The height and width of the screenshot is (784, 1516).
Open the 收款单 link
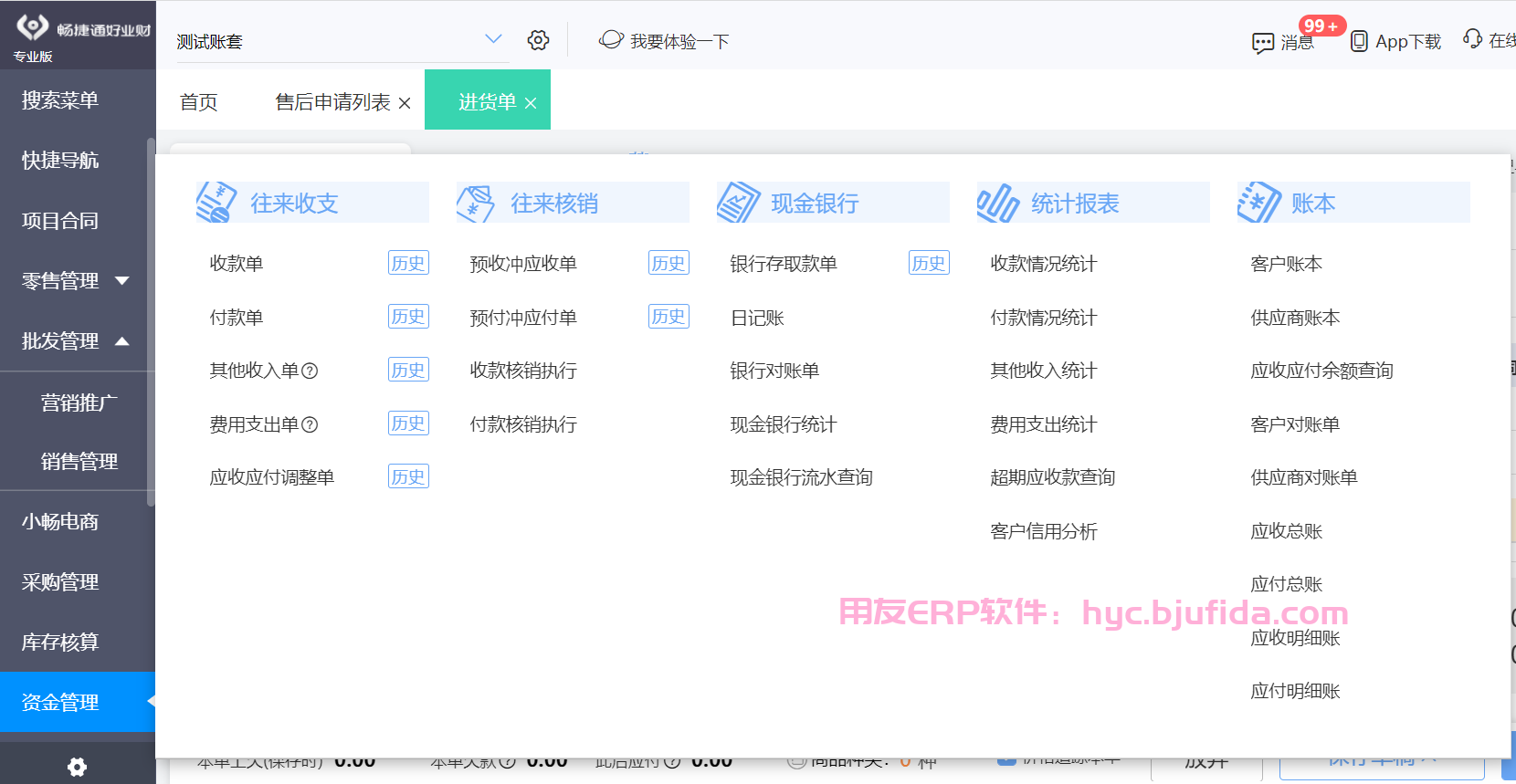(237, 264)
